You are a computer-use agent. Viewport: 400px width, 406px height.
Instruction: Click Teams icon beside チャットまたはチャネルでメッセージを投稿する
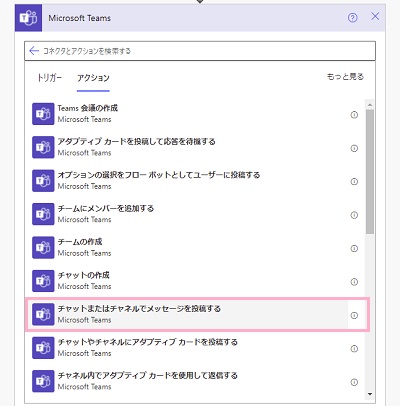(43, 314)
